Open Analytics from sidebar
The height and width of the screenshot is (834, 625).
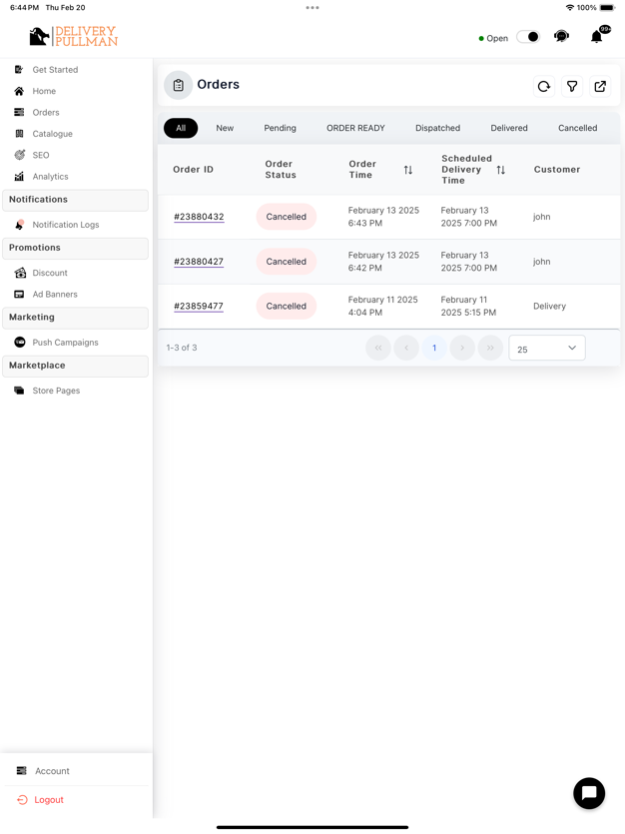coord(50,176)
